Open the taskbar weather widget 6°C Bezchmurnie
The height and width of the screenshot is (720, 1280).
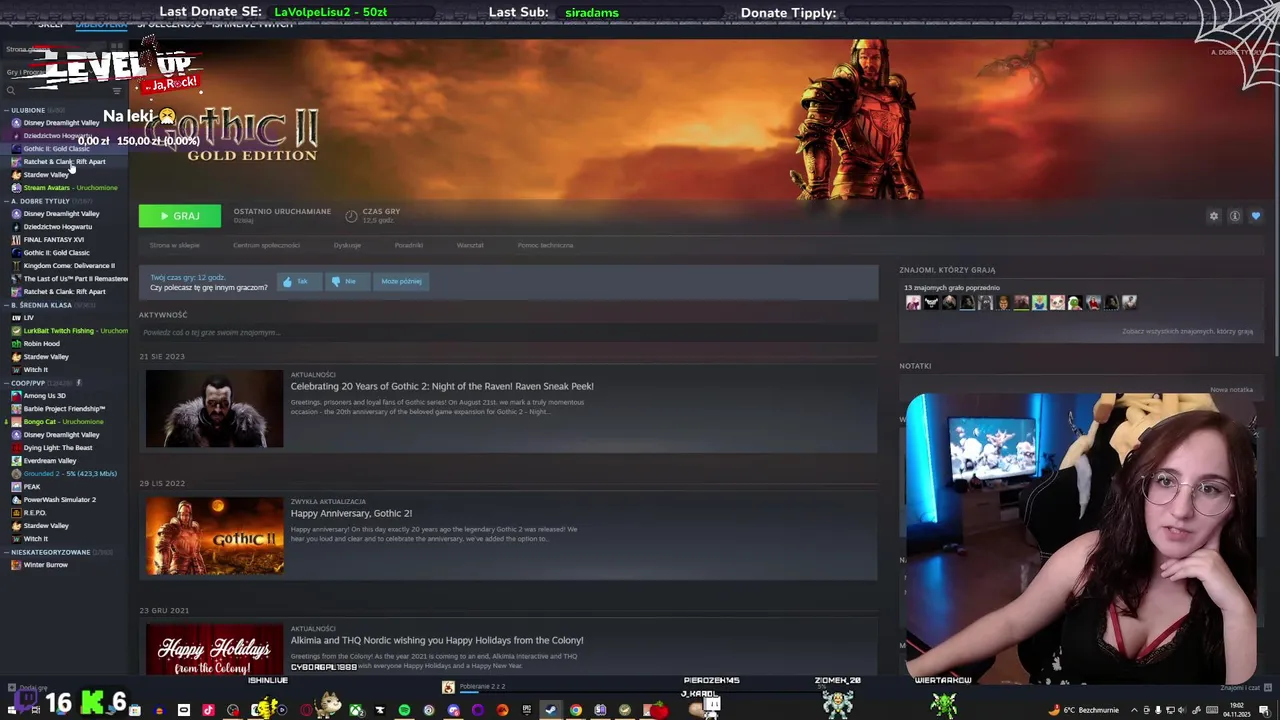pyautogui.click(x=1082, y=710)
